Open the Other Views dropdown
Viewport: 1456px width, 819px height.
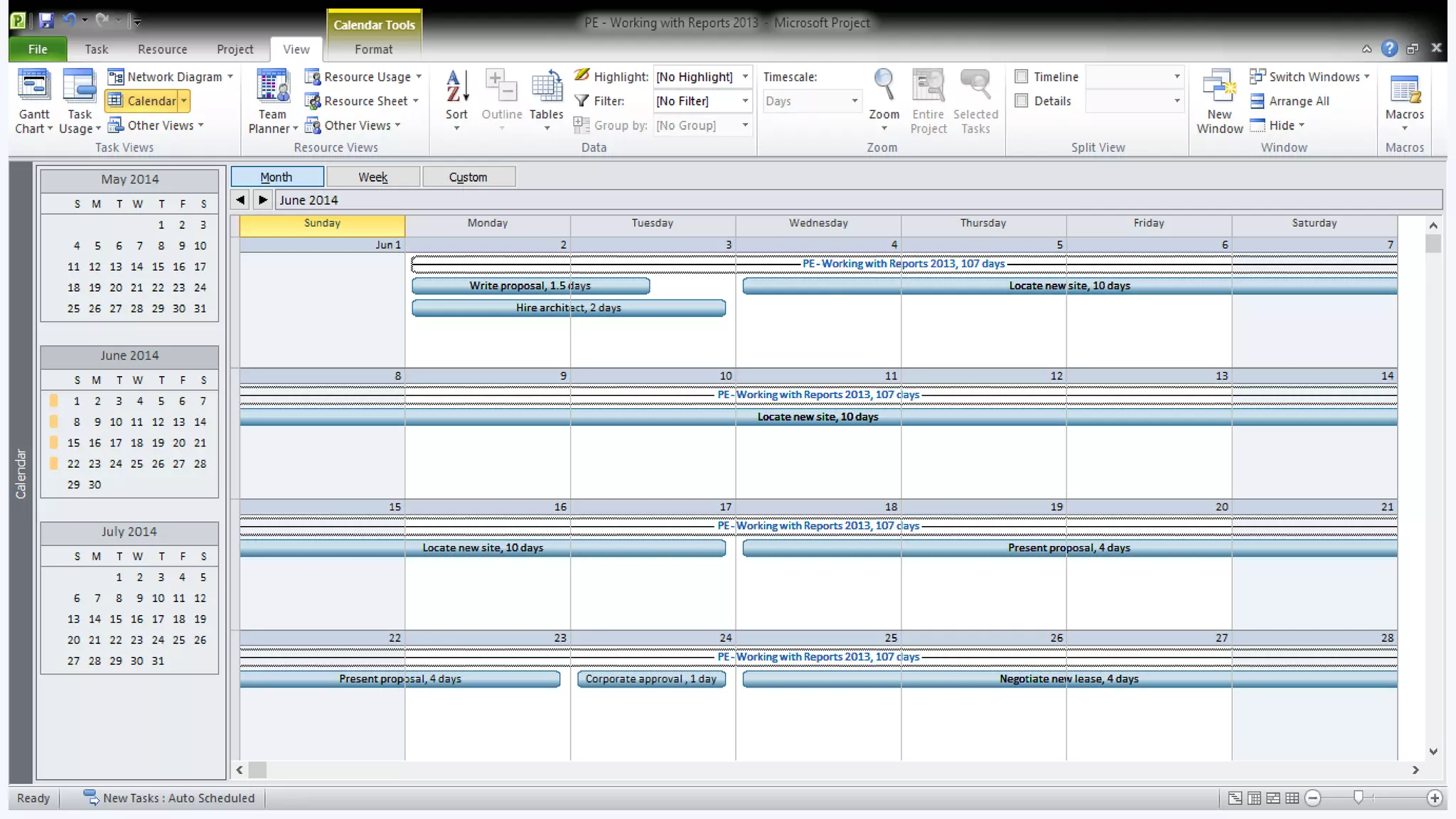point(161,126)
